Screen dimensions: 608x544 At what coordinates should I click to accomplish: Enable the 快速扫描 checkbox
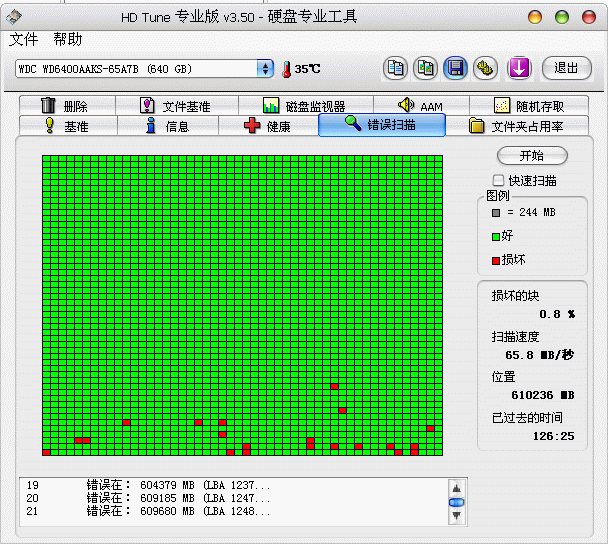pos(498,180)
